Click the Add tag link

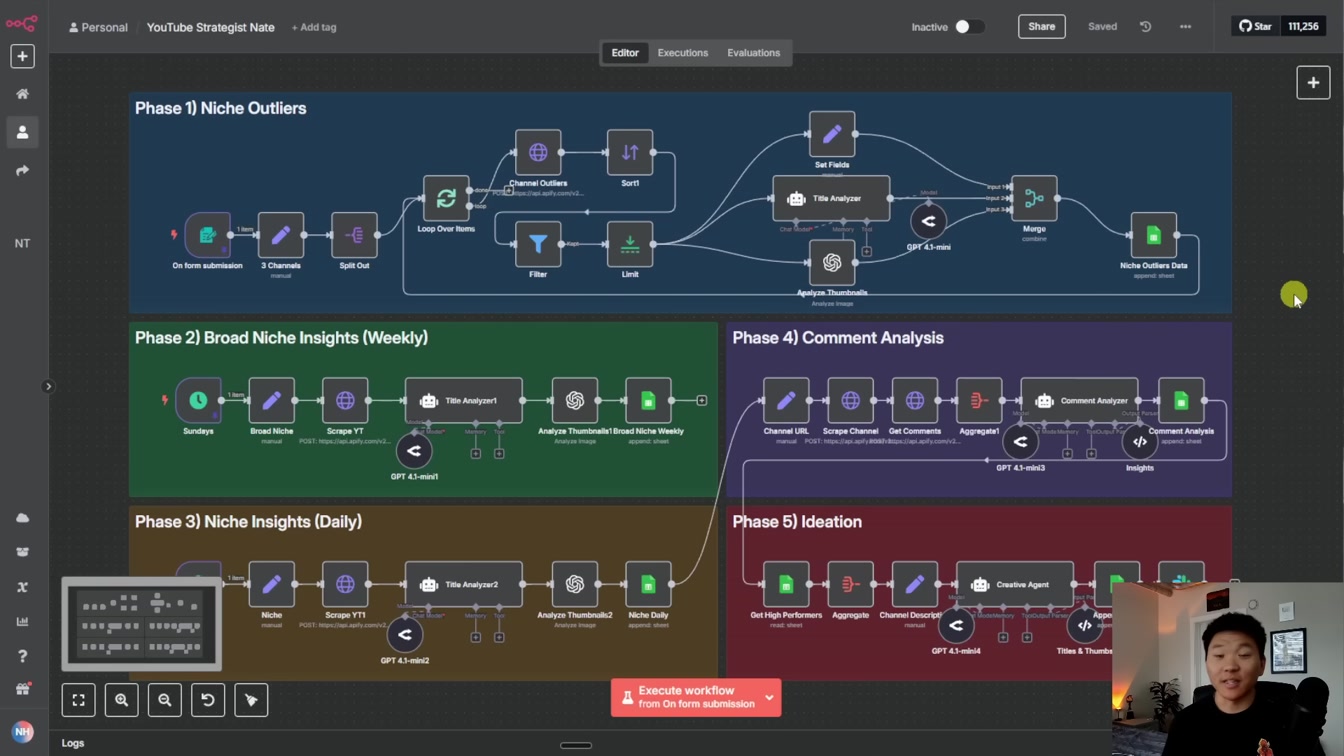tap(314, 27)
